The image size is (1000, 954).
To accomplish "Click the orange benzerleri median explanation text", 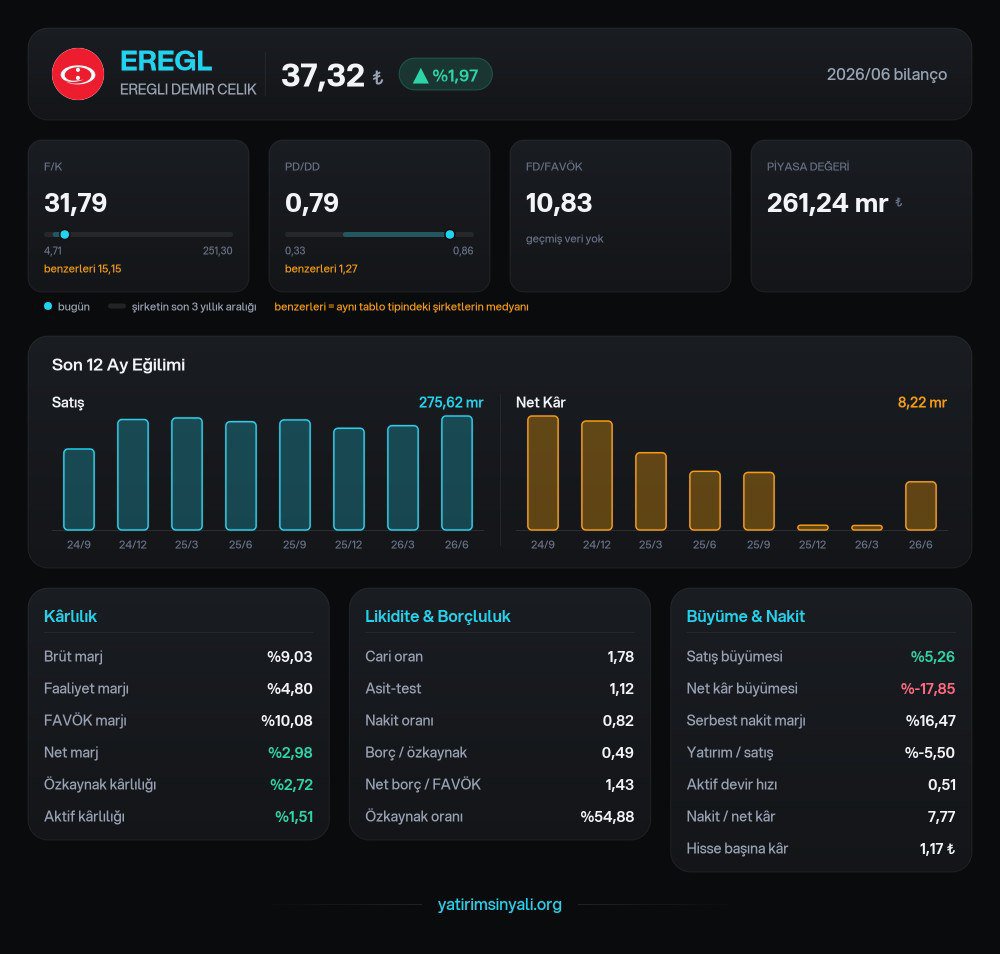I will (x=401, y=307).
